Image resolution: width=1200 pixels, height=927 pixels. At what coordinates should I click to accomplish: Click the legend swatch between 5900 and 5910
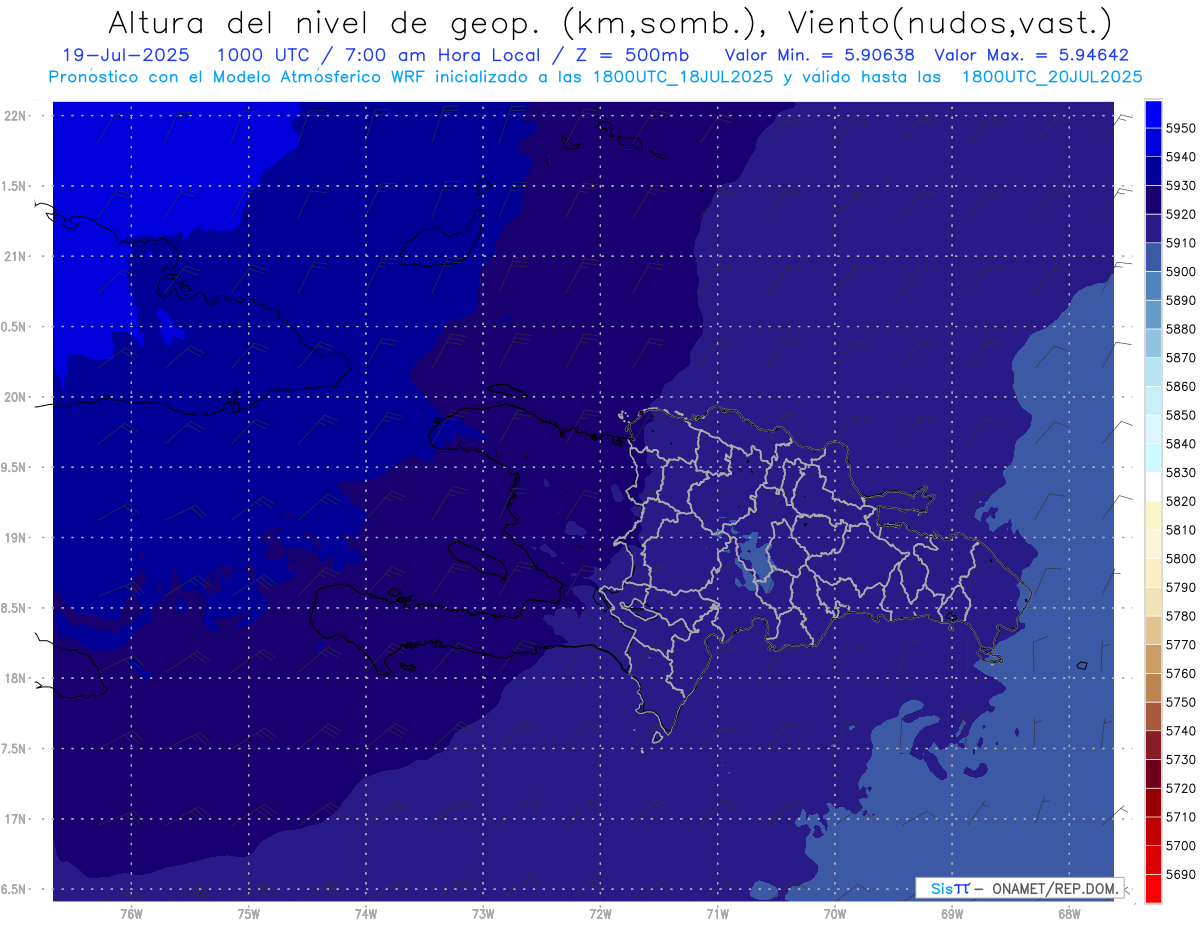click(1153, 258)
